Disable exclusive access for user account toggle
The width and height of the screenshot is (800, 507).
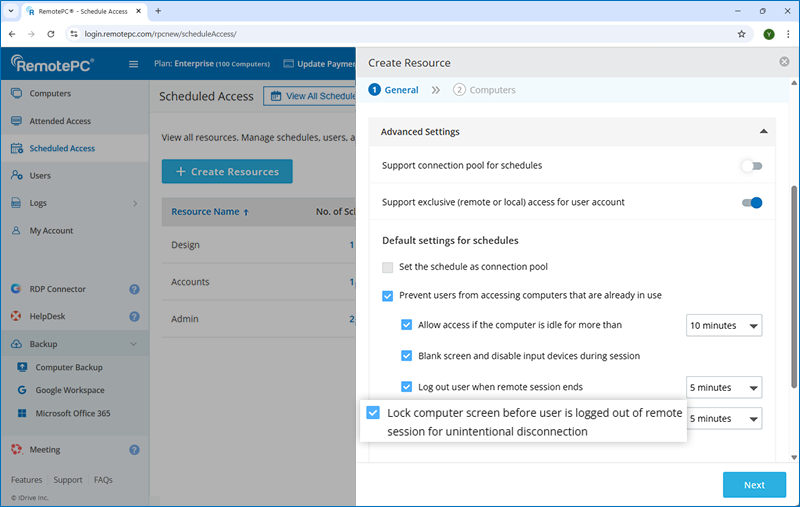point(751,202)
